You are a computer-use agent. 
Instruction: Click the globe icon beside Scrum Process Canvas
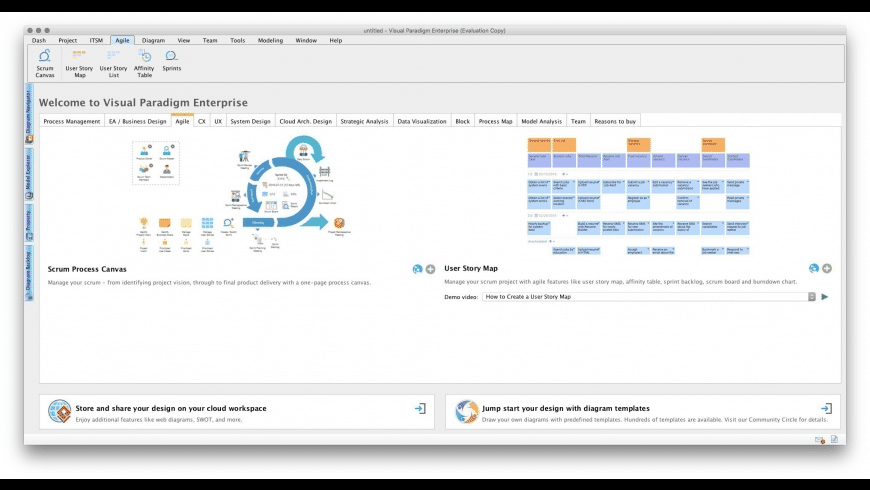click(x=417, y=269)
